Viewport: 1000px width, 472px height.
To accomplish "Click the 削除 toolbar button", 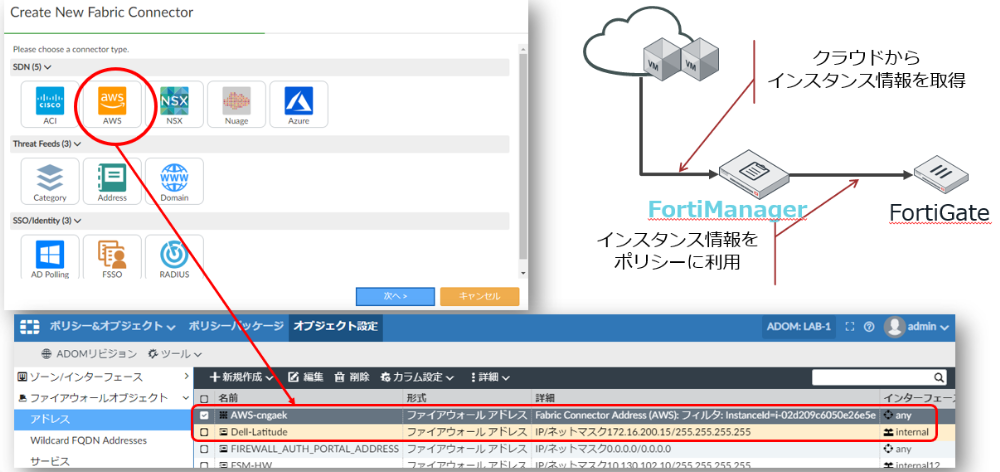I will click(352, 377).
